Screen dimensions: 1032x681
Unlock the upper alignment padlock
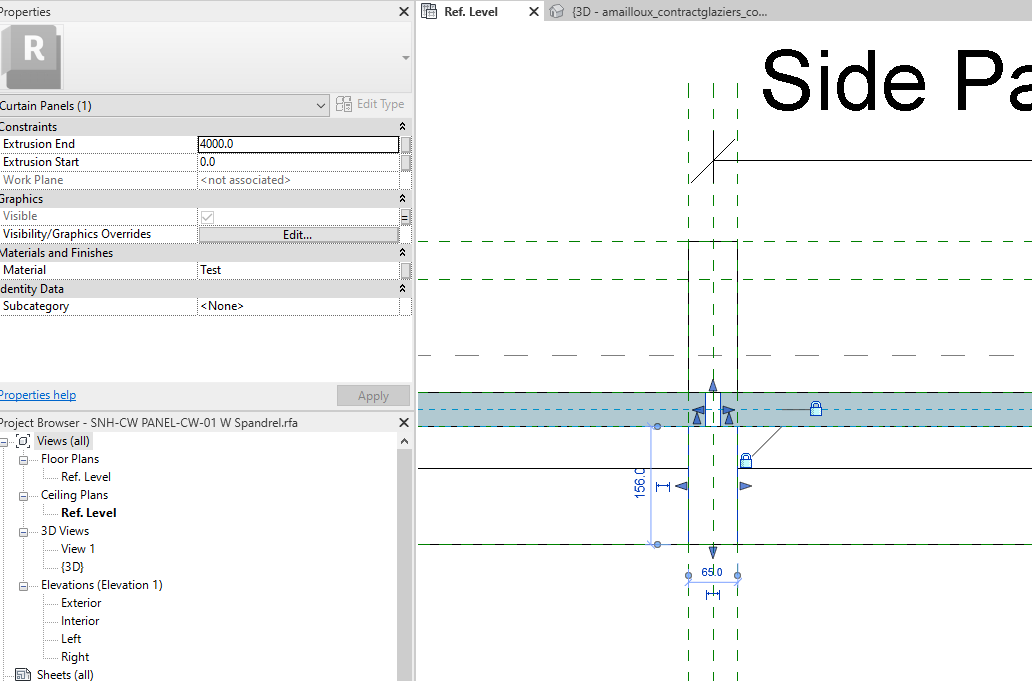tap(816, 408)
